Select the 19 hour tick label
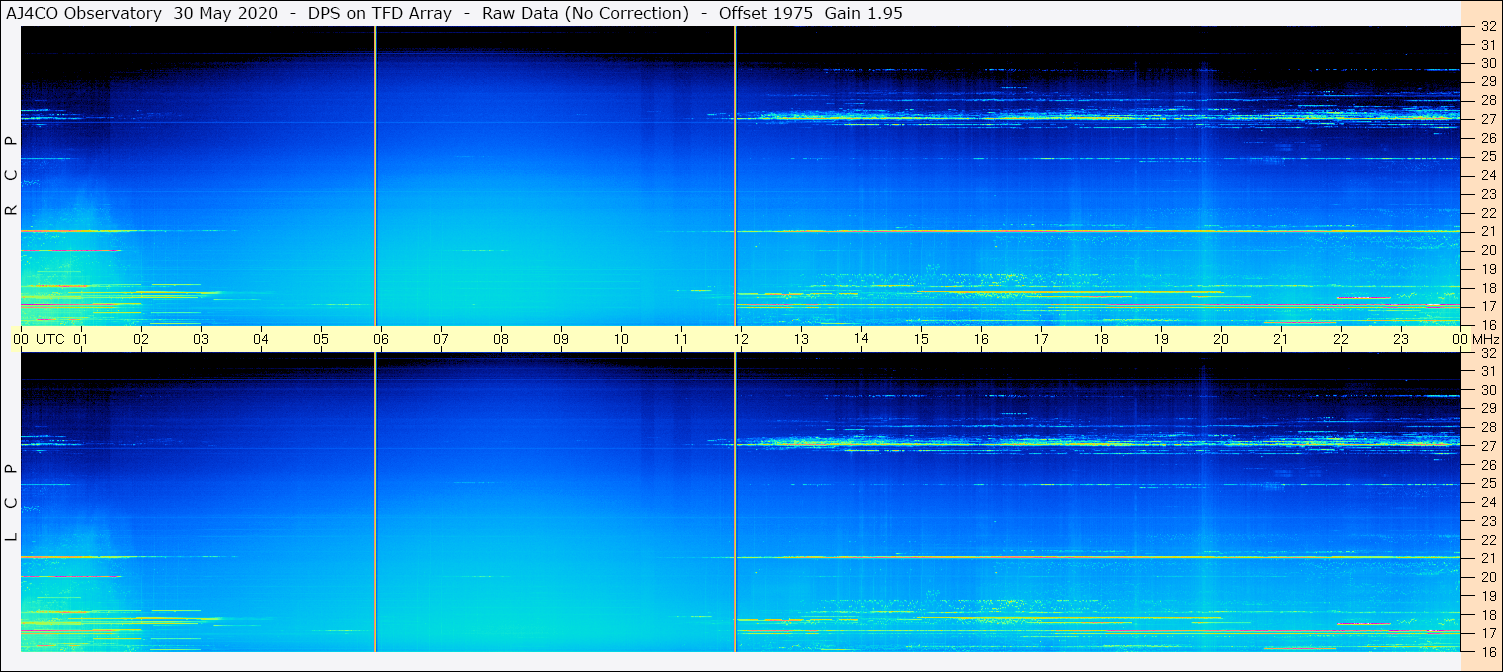The image size is (1503, 672). pyautogui.click(x=1161, y=339)
